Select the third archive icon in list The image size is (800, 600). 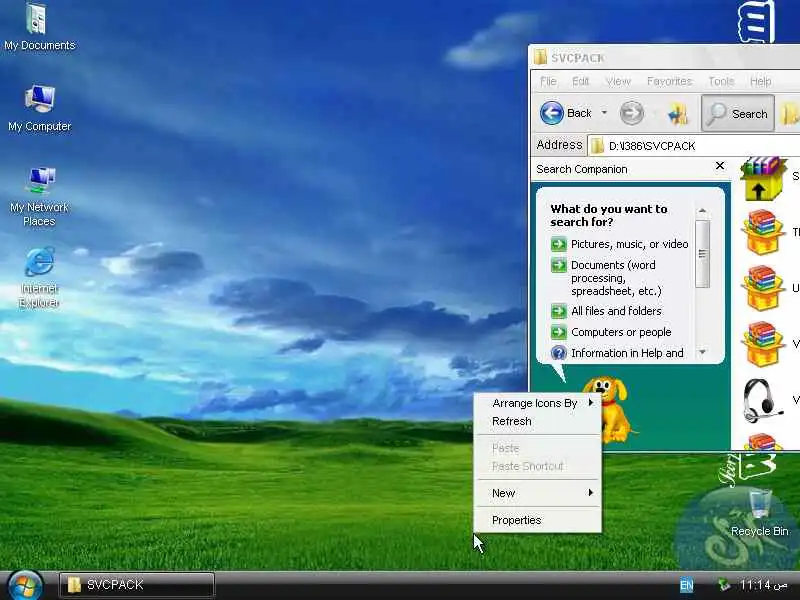(x=763, y=288)
